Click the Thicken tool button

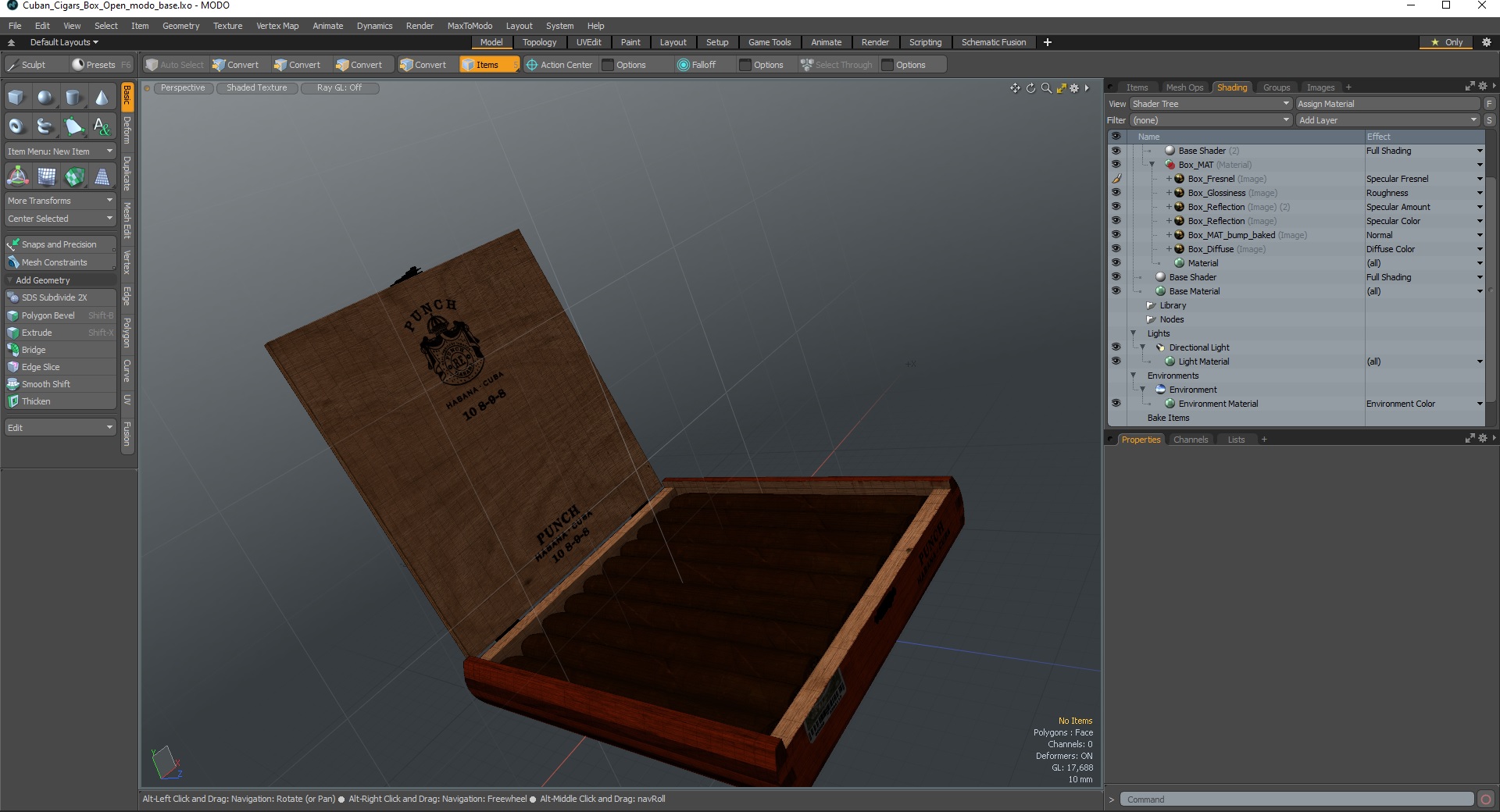pos(60,401)
